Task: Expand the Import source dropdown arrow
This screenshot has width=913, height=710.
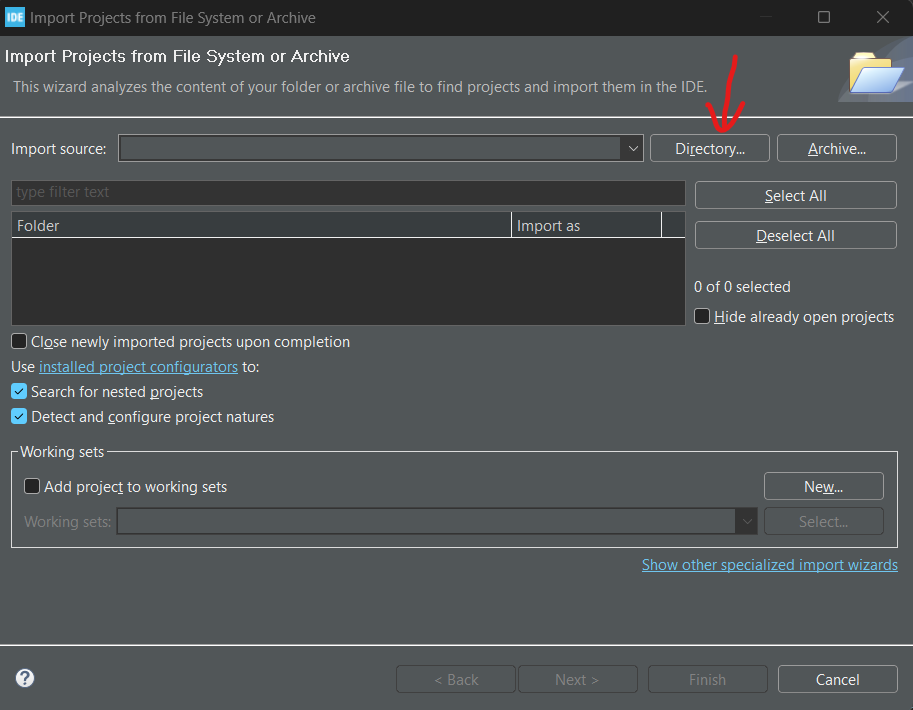Action: [632, 149]
